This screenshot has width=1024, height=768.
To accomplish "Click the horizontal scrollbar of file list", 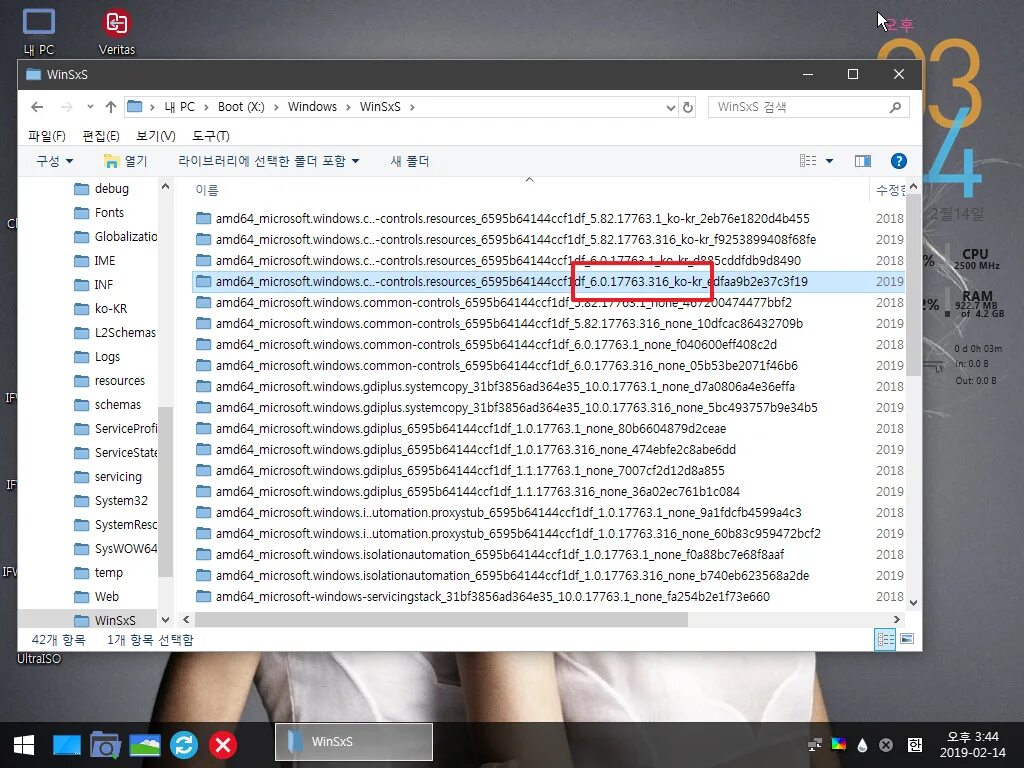I will tap(441, 619).
